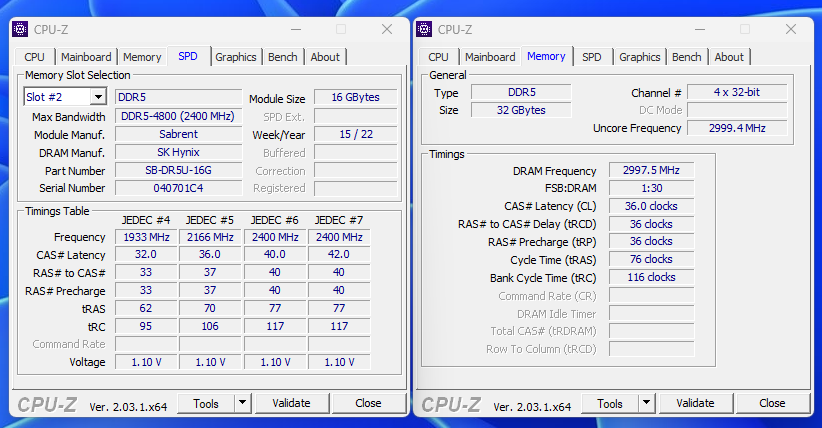Click the empty Command Rate (CR) field
The height and width of the screenshot is (428, 822).
(651, 296)
